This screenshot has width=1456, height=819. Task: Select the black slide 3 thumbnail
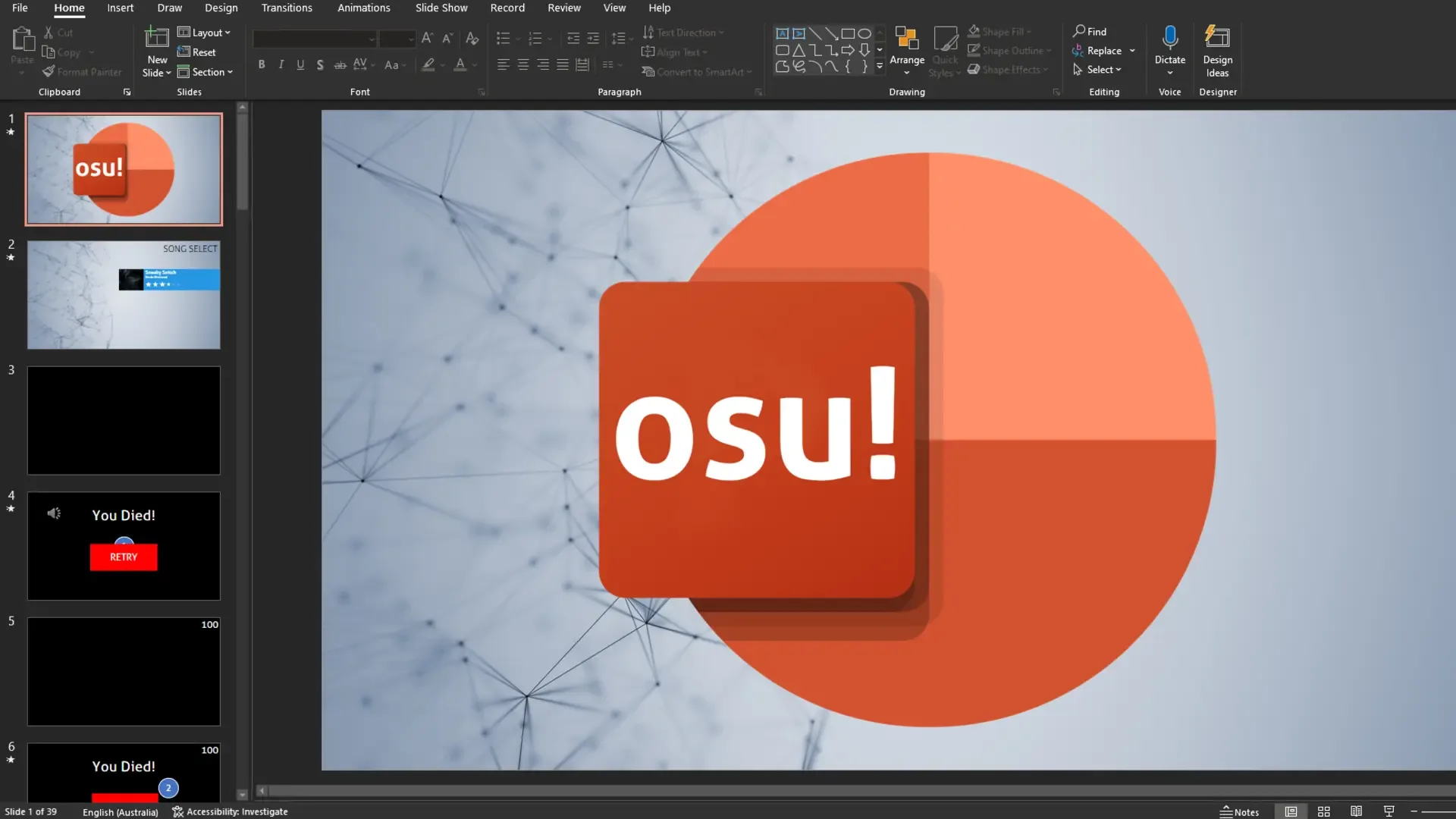click(124, 421)
